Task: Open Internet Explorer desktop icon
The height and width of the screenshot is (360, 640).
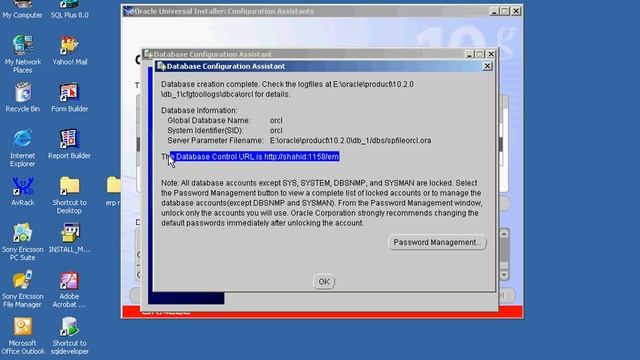Action: point(22,148)
